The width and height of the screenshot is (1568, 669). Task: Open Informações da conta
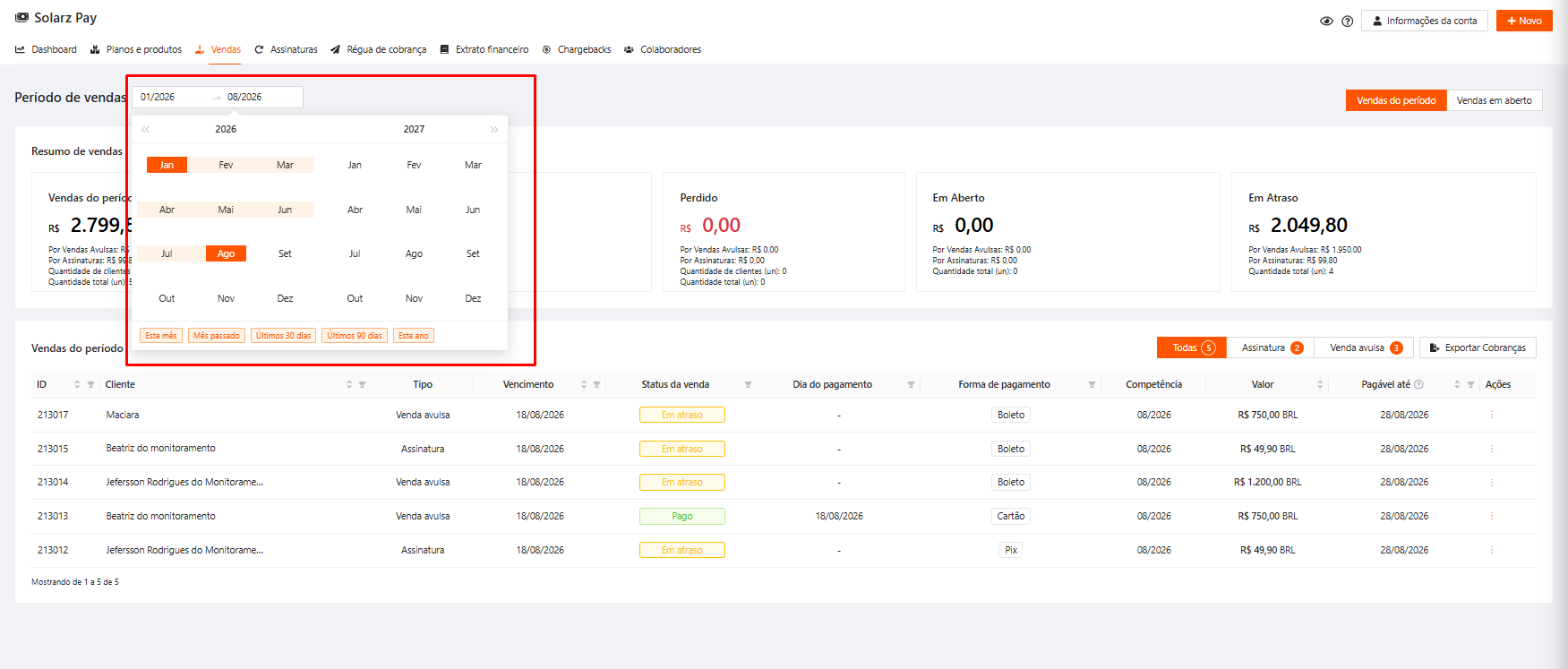[x=1425, y=21]
